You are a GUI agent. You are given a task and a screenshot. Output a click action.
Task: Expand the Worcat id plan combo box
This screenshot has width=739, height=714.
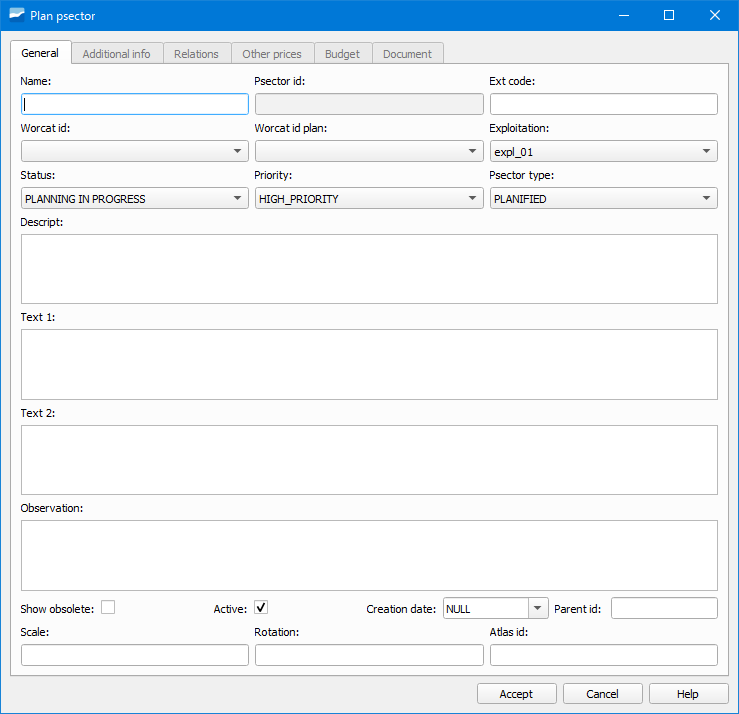point(369,151)
